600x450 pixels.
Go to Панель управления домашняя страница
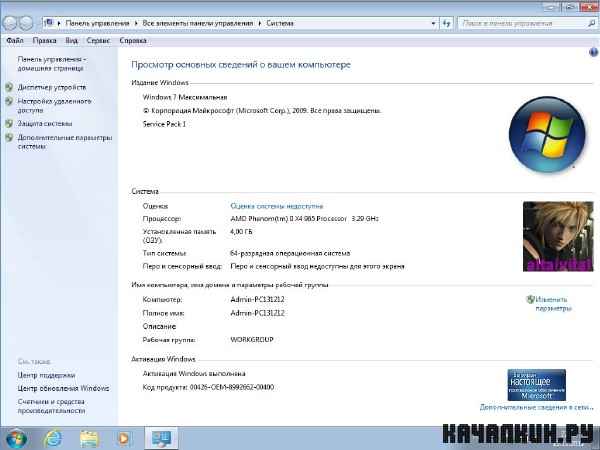(52, 64)
